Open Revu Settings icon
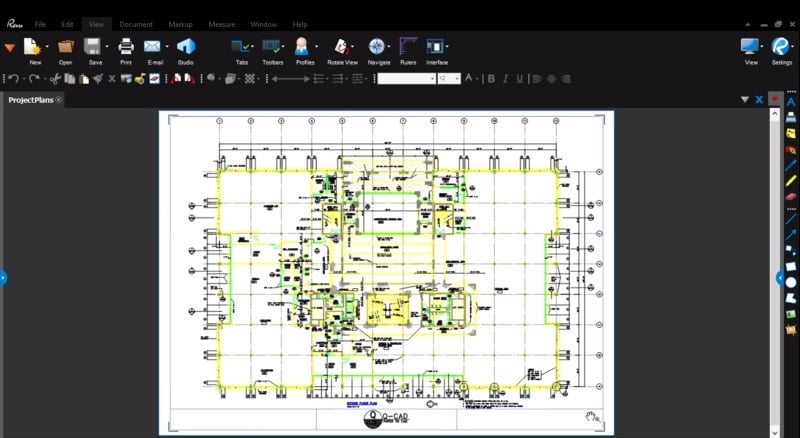800x438 pixels. 780,46
